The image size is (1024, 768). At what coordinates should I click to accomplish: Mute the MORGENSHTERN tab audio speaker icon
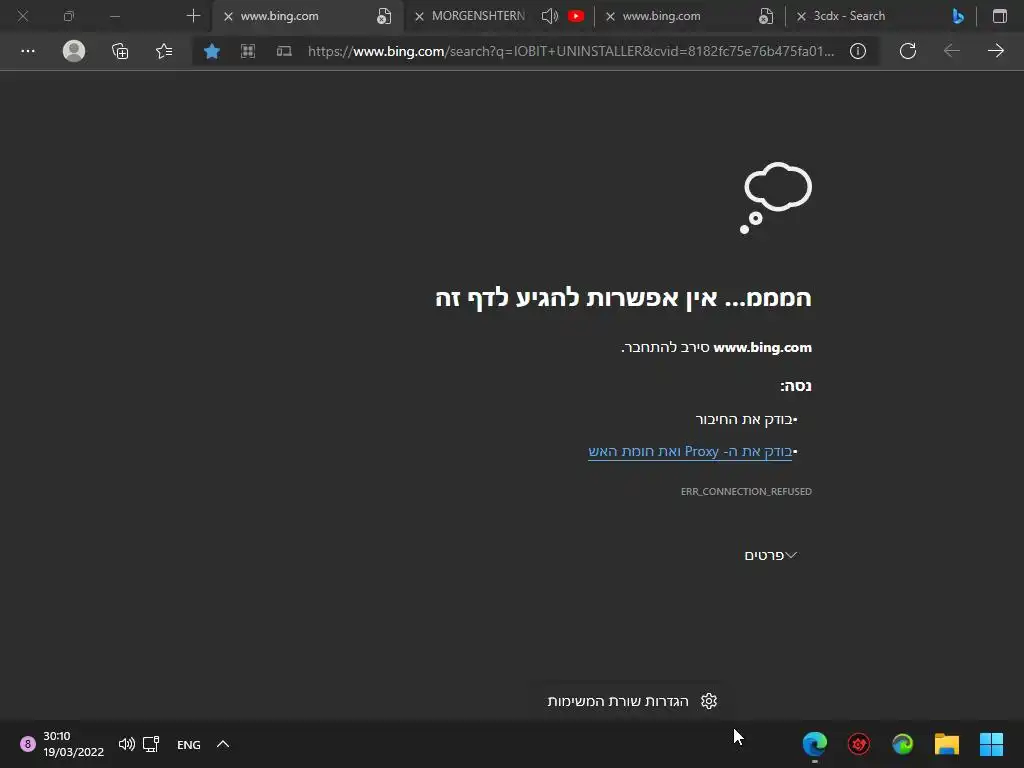tap(549, 16)
